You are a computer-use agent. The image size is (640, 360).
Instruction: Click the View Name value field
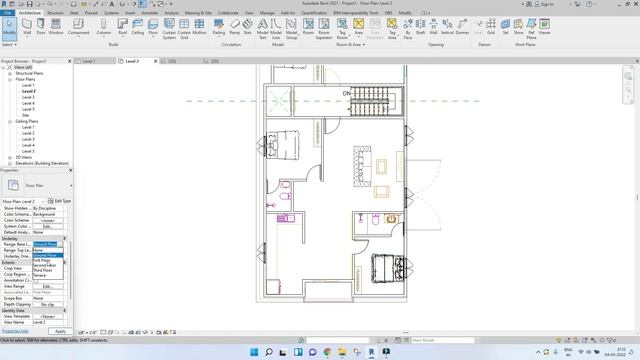click(48, 322)
